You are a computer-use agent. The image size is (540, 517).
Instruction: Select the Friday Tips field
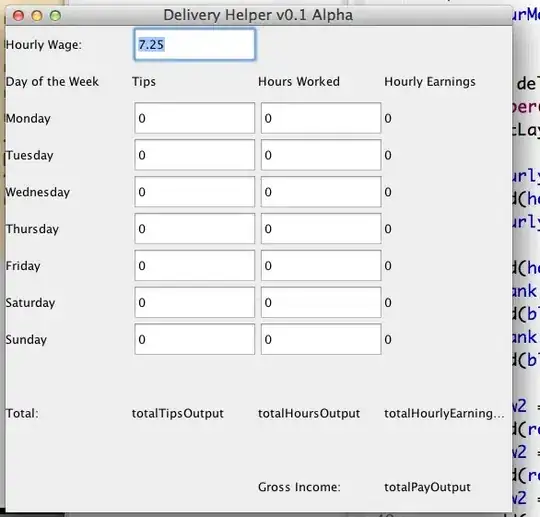pyautogui.click(x=195, y=266)
